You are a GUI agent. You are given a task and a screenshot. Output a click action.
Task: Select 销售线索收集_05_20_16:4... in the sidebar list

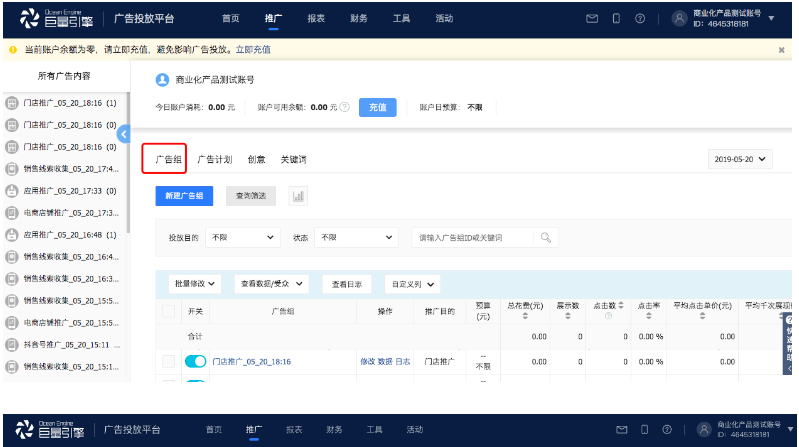coord(71,257)
